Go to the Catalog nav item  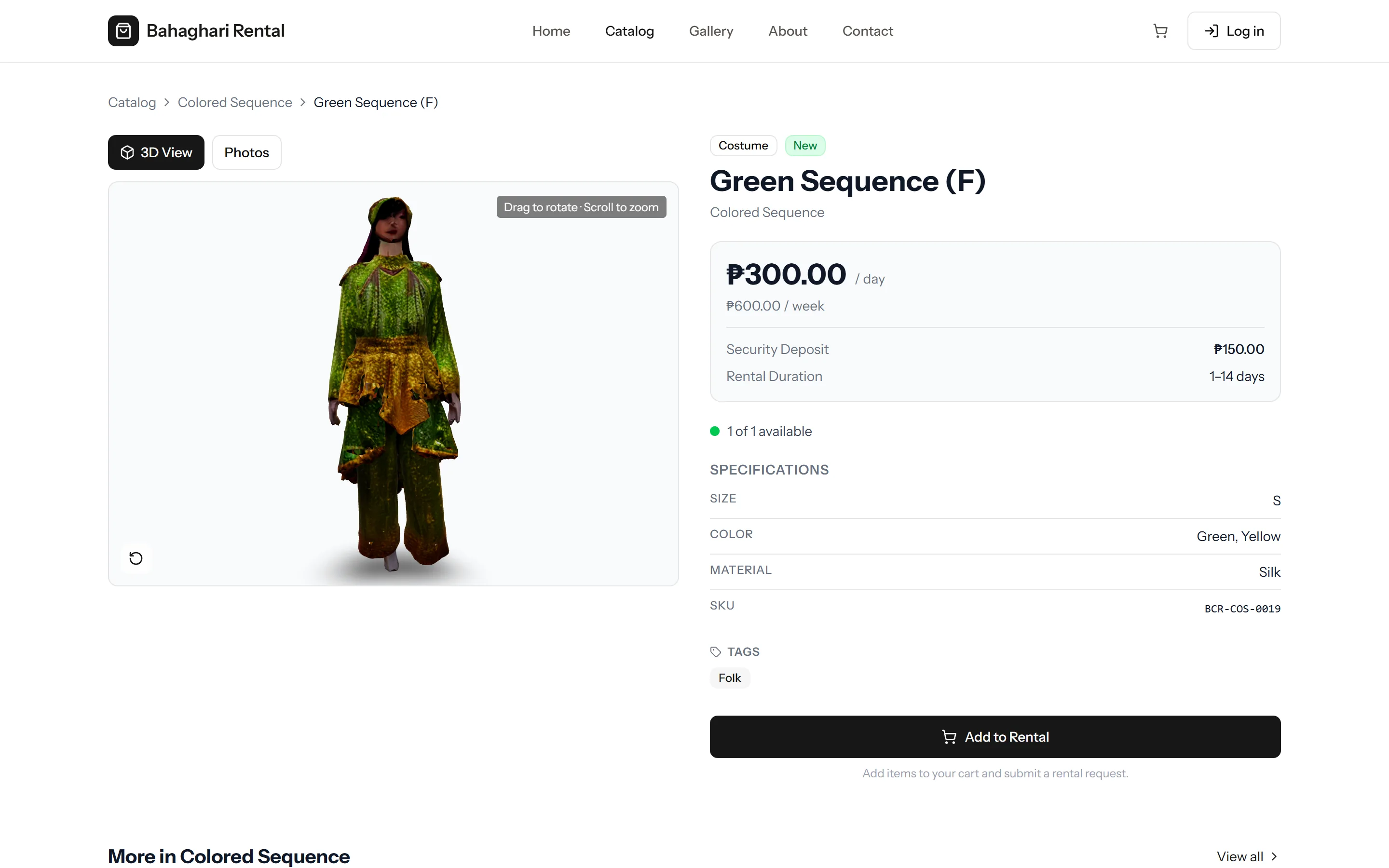629,31
